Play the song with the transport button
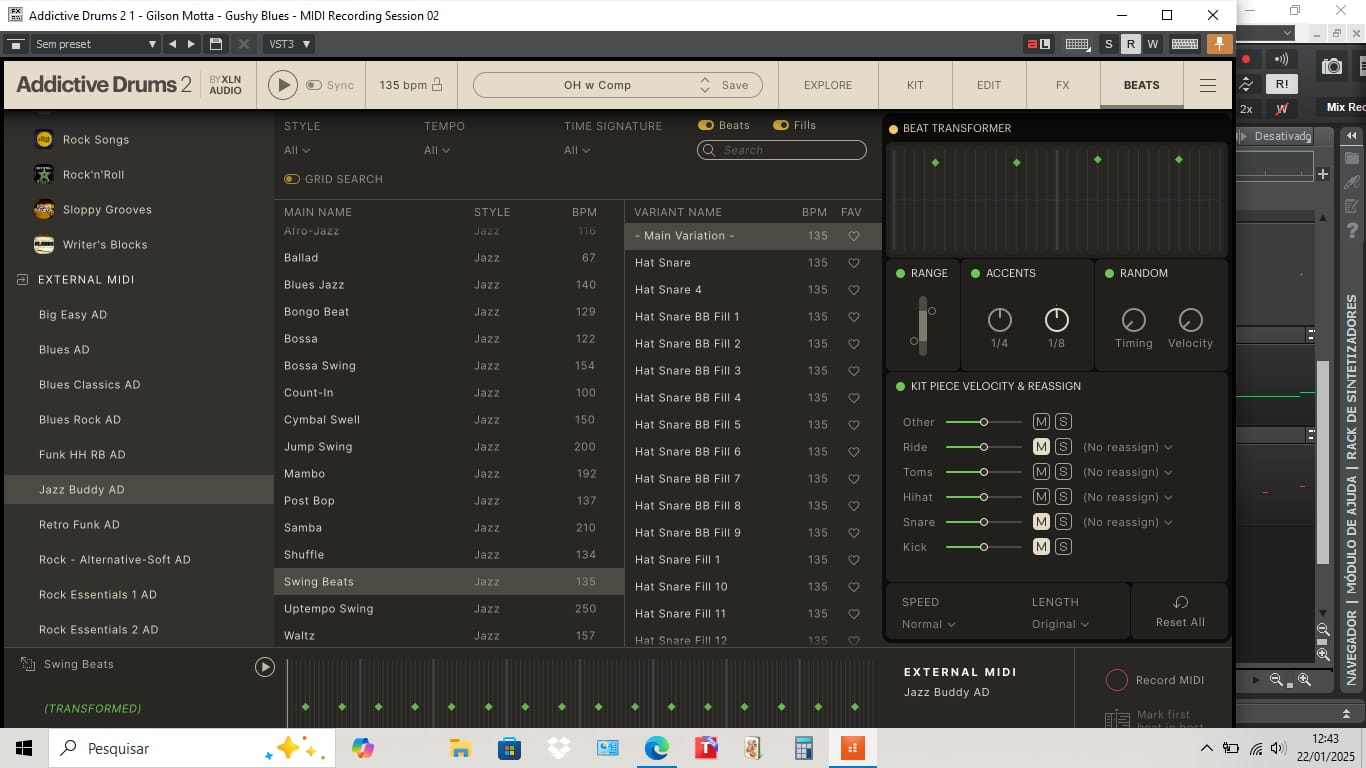The height and width of the screenshot is (768, 1366). (x=283, y=85)
